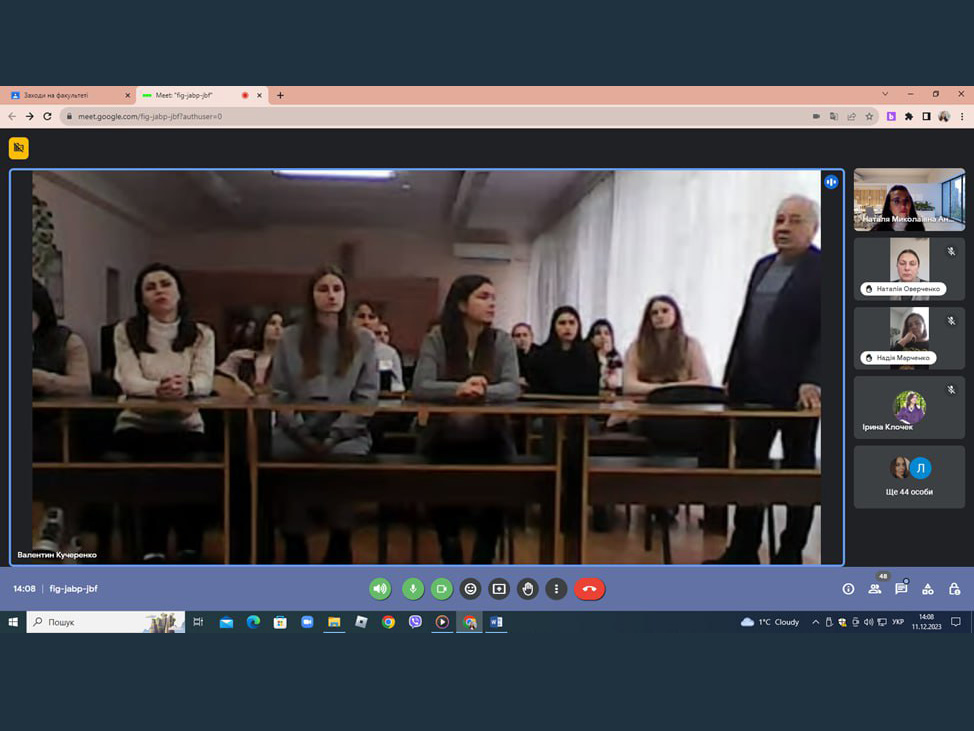This screenshot has height=731, width=974.
Task: Toggle the camera on or off
Action: tap(441, 589)
